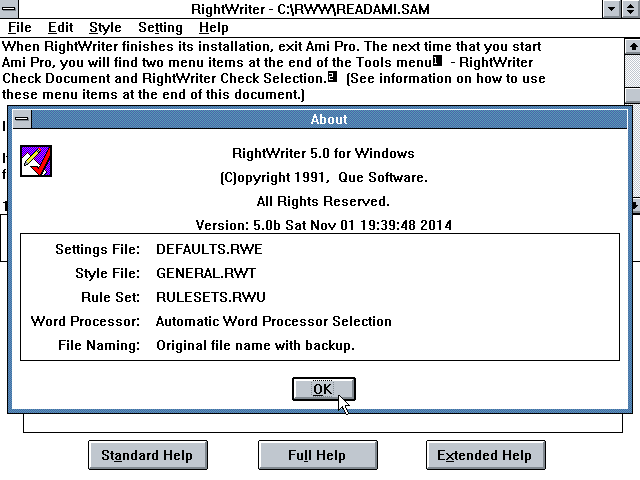Click the "Rule Set:" label
Image resolution: width=640 pixels, height=480 pixels.
(110, 297)
